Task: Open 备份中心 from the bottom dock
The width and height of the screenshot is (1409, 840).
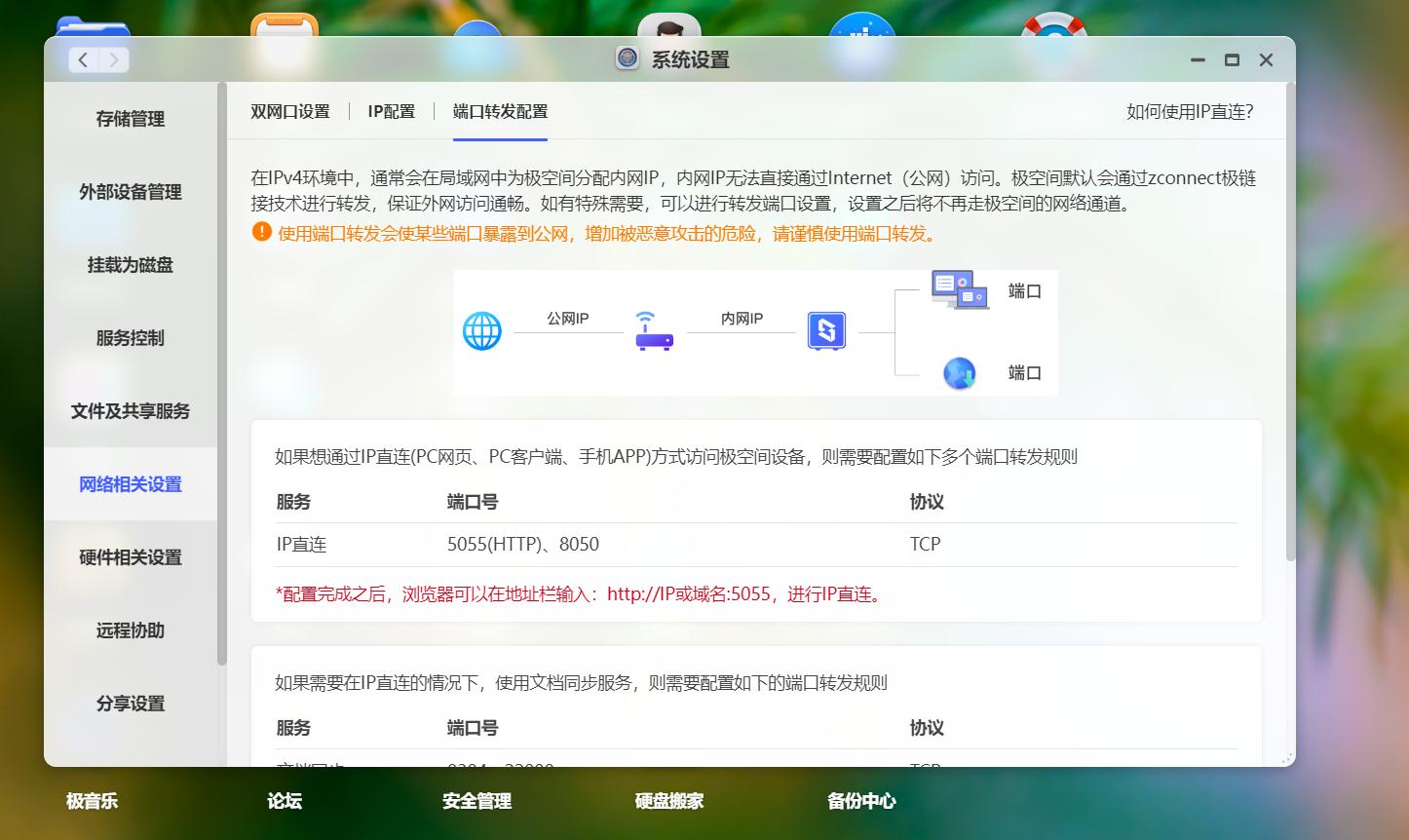Action: coord(860,801)
